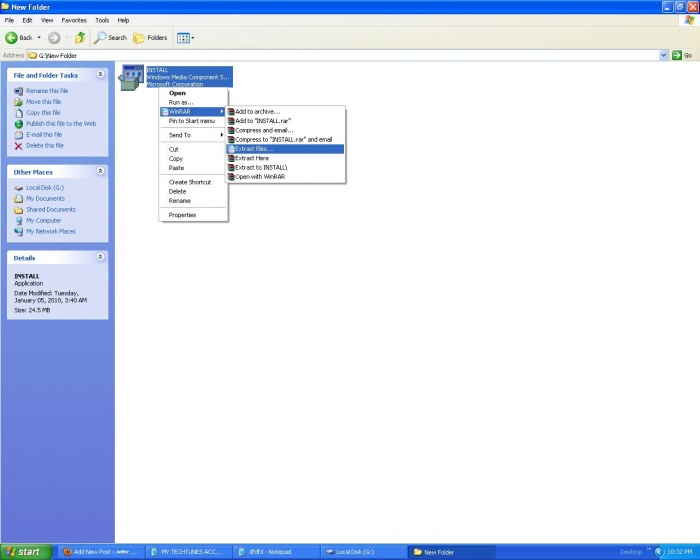Image resolution: width=700 pixels, height=560 pixels.
Task: Click the Desktop toolbar label on taskbar
Action: [631, 552]
